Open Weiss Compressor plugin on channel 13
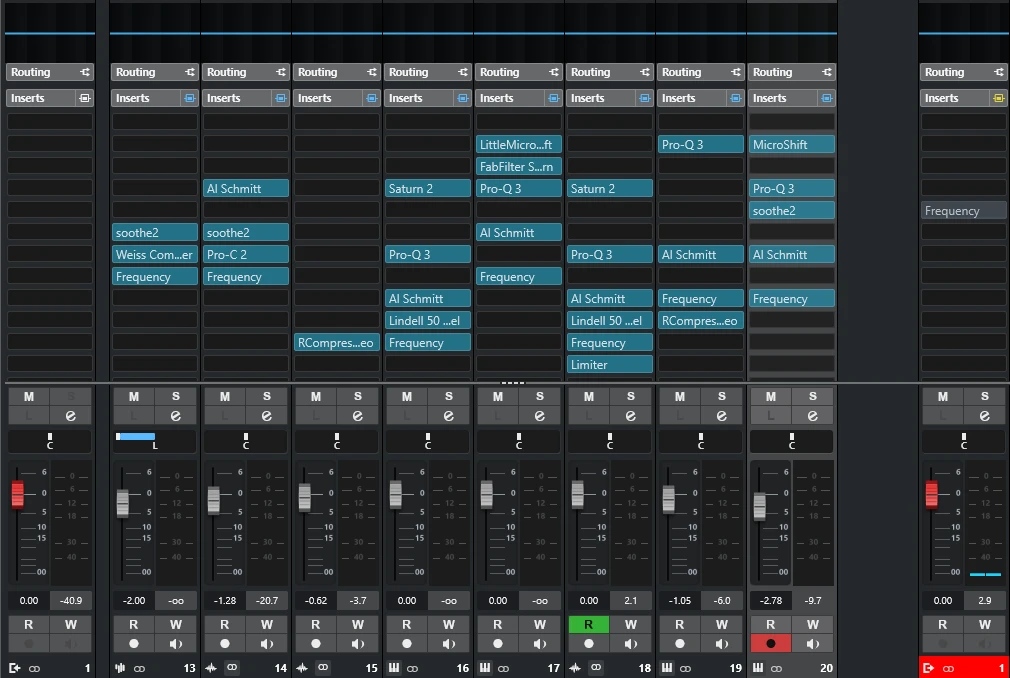The width and height of the screenshot is (1010, 678). 155,255
